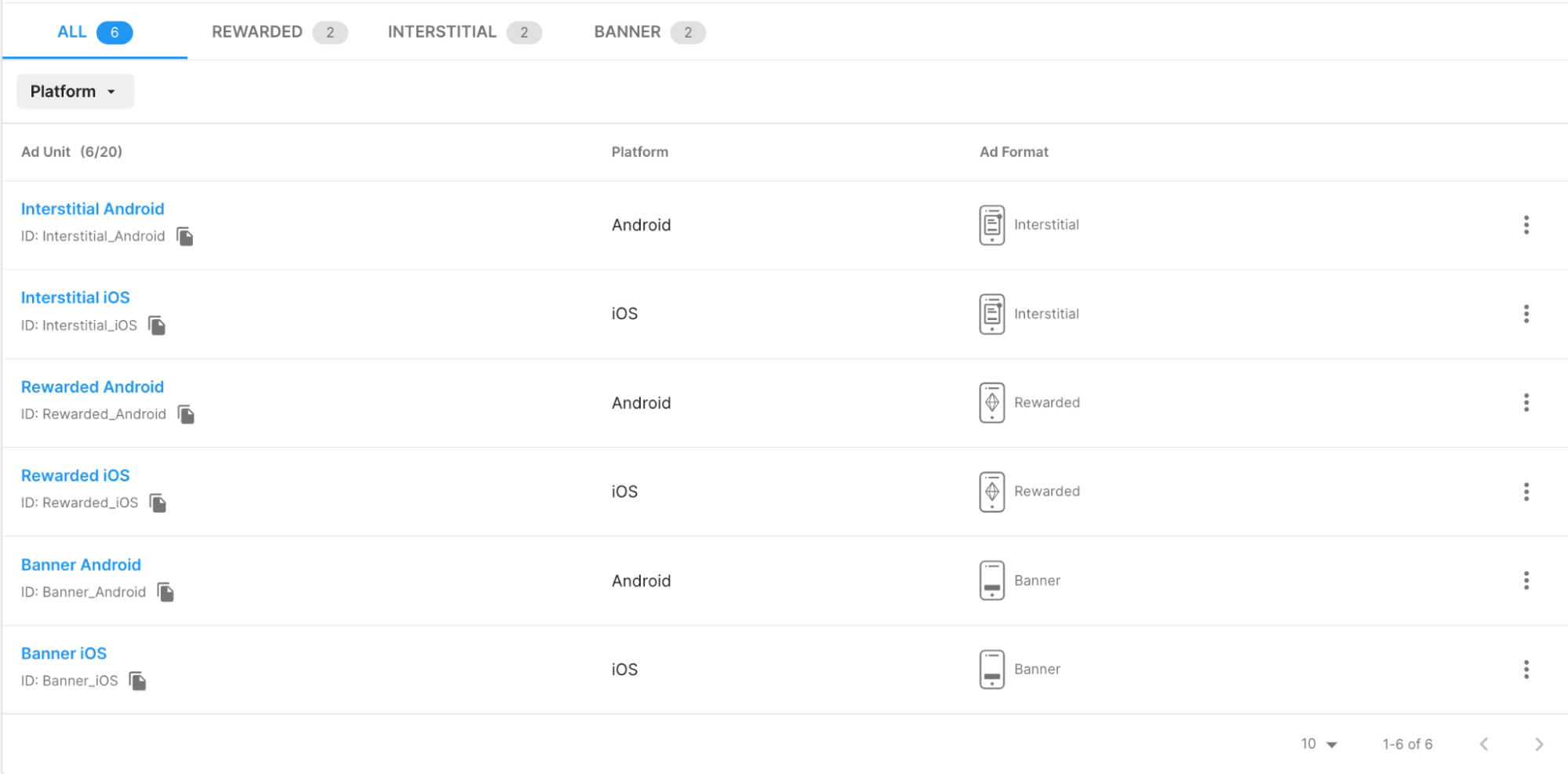Copy the Rewarded_iOS ad unit ID
The height and width of the screenshot is (774, 1568).
point(158,503)
